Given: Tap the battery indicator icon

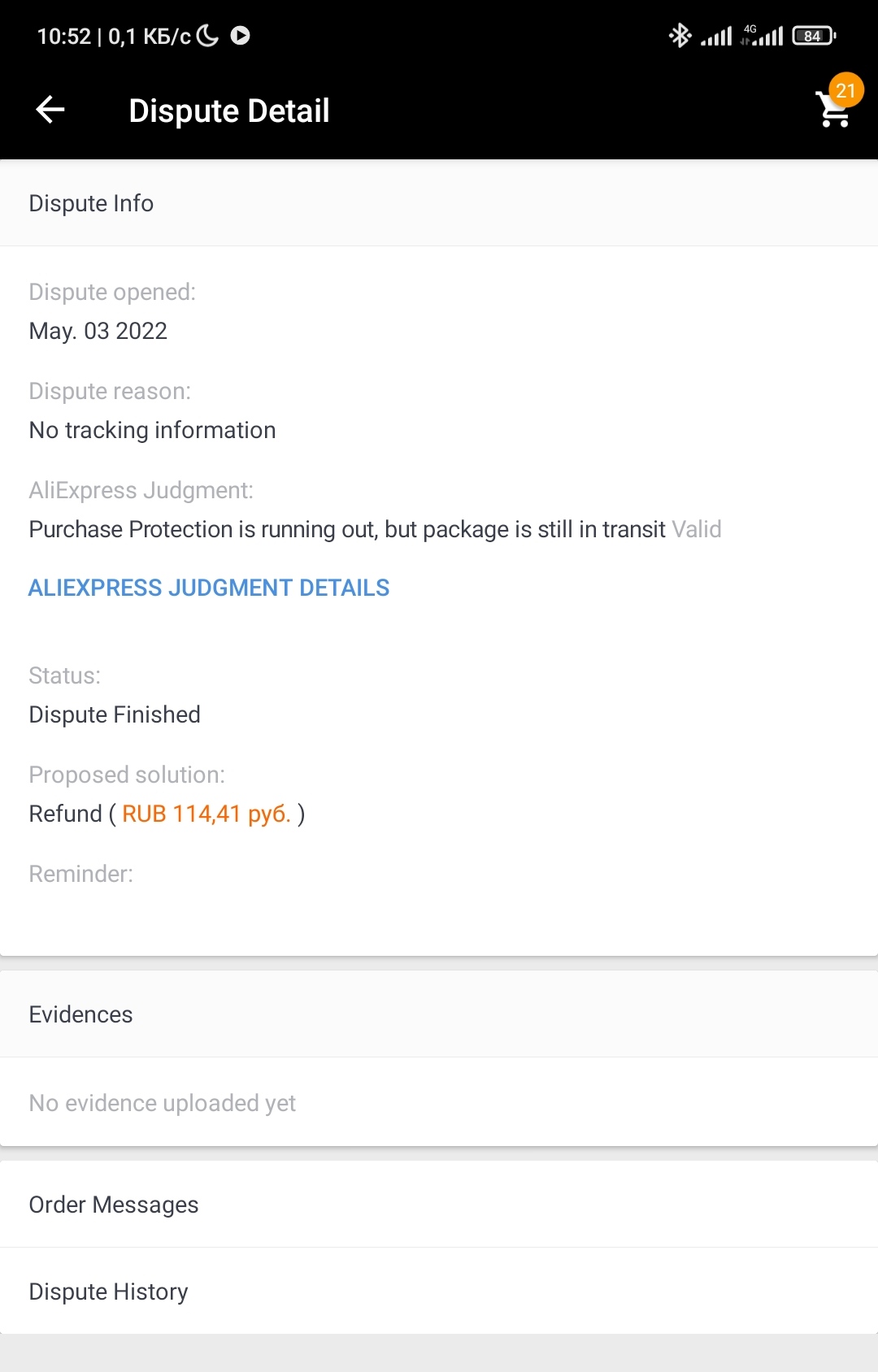Looking at the screenshot, I should [x=814, y=36].
